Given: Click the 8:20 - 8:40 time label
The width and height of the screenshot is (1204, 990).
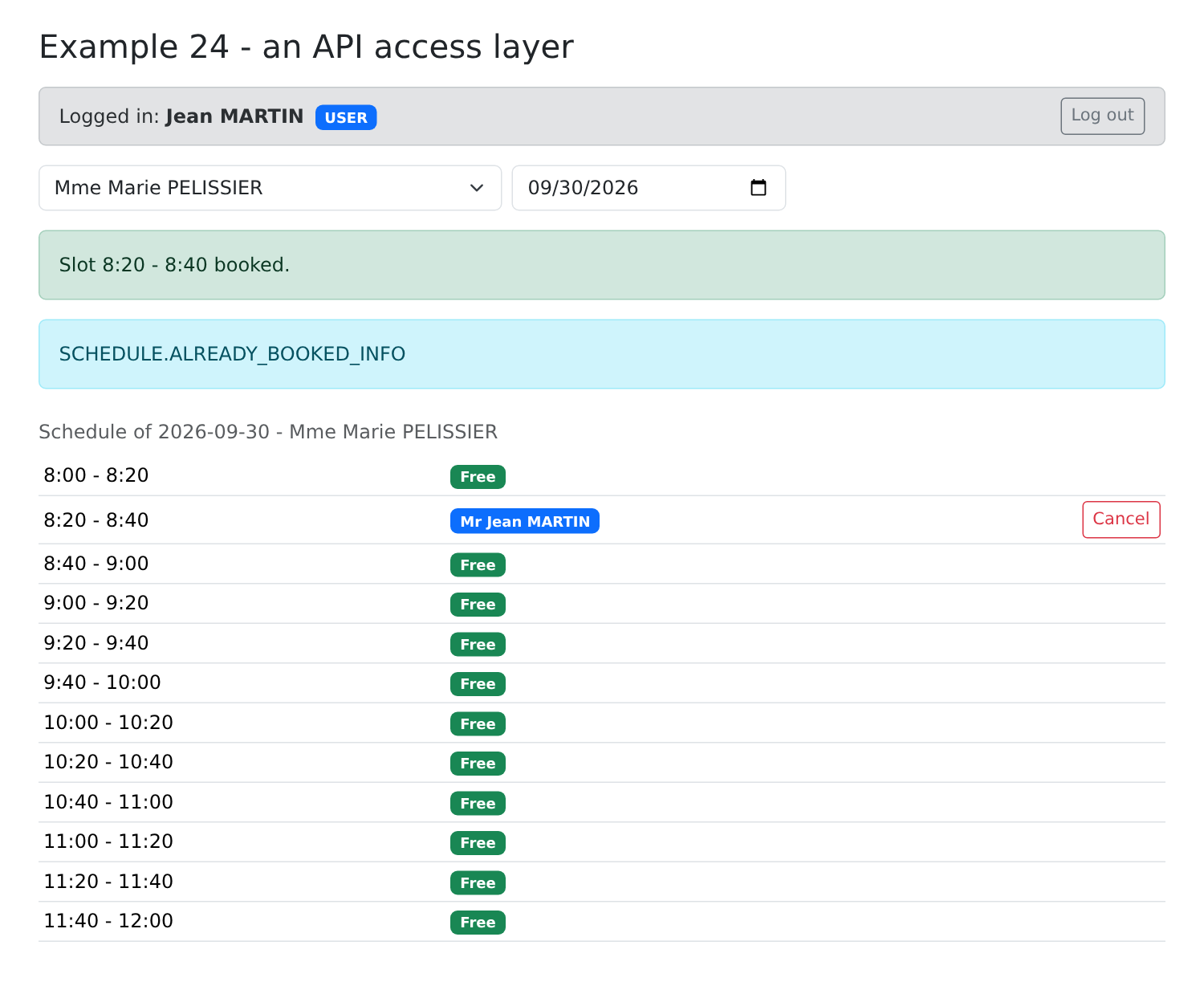Looking at the screenshot, I should [96, 520].
